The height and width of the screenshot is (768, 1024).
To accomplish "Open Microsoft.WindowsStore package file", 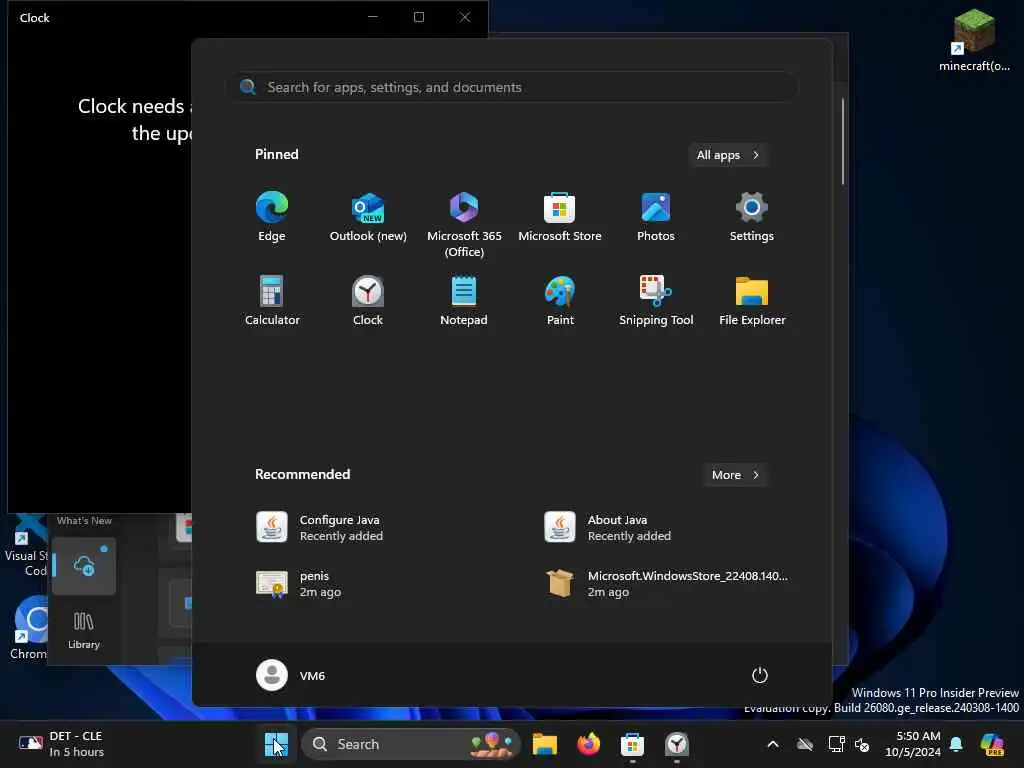I will point(666,584).
